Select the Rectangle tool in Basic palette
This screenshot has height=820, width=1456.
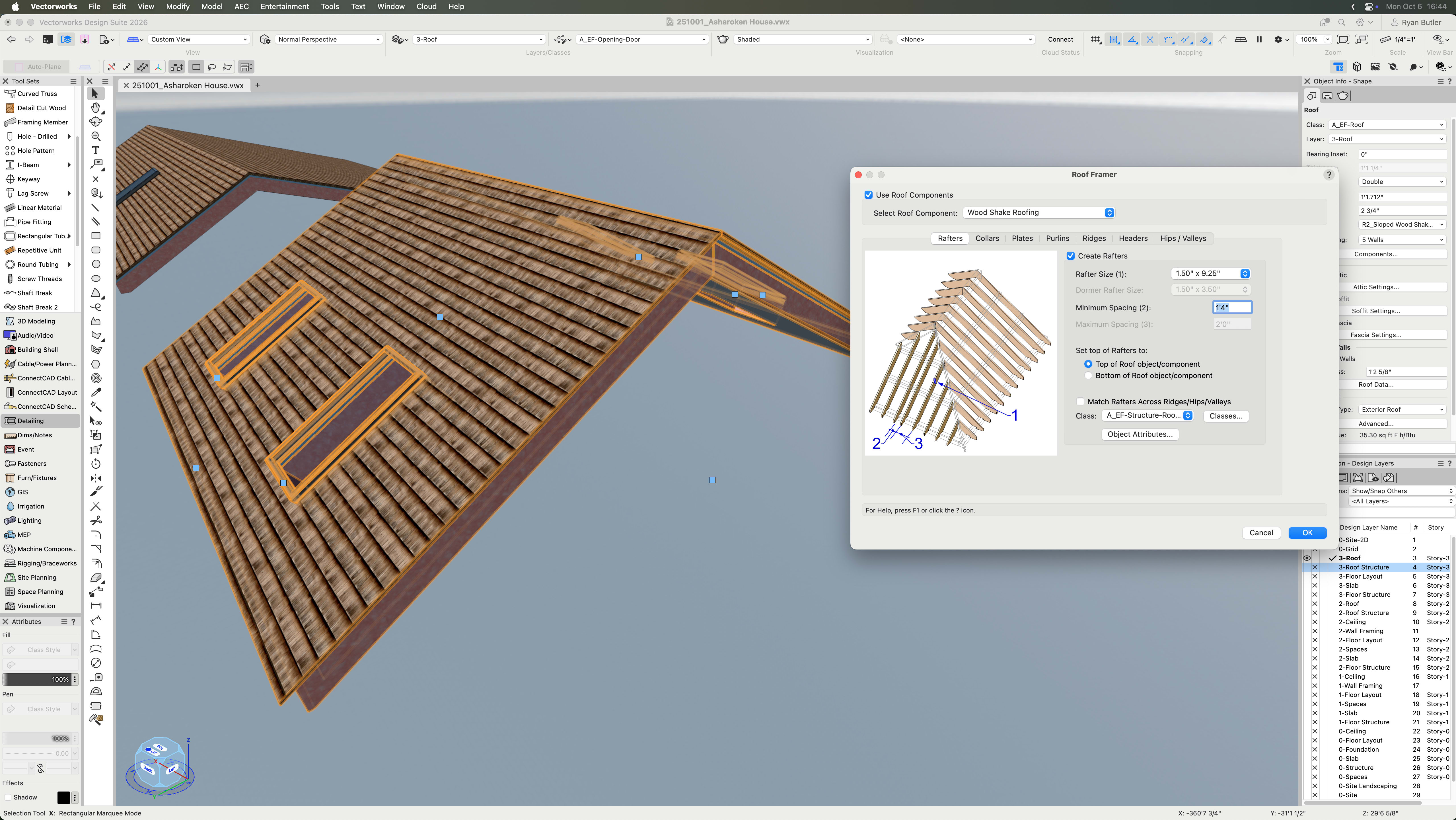[x=96, y=236]
